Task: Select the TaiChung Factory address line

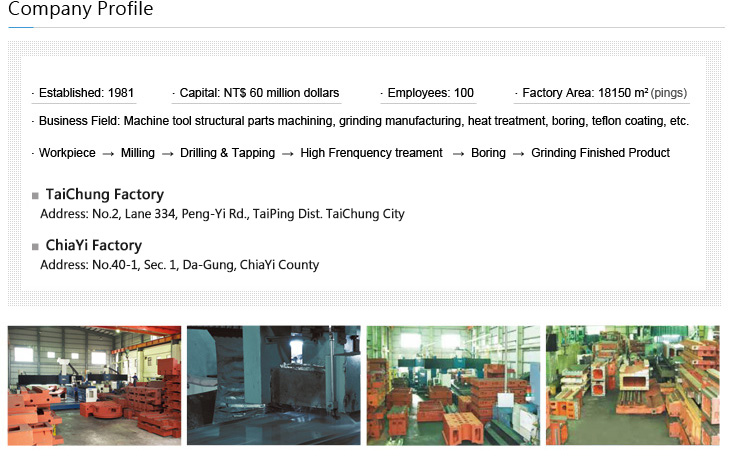Action: (x=222, y=214)
